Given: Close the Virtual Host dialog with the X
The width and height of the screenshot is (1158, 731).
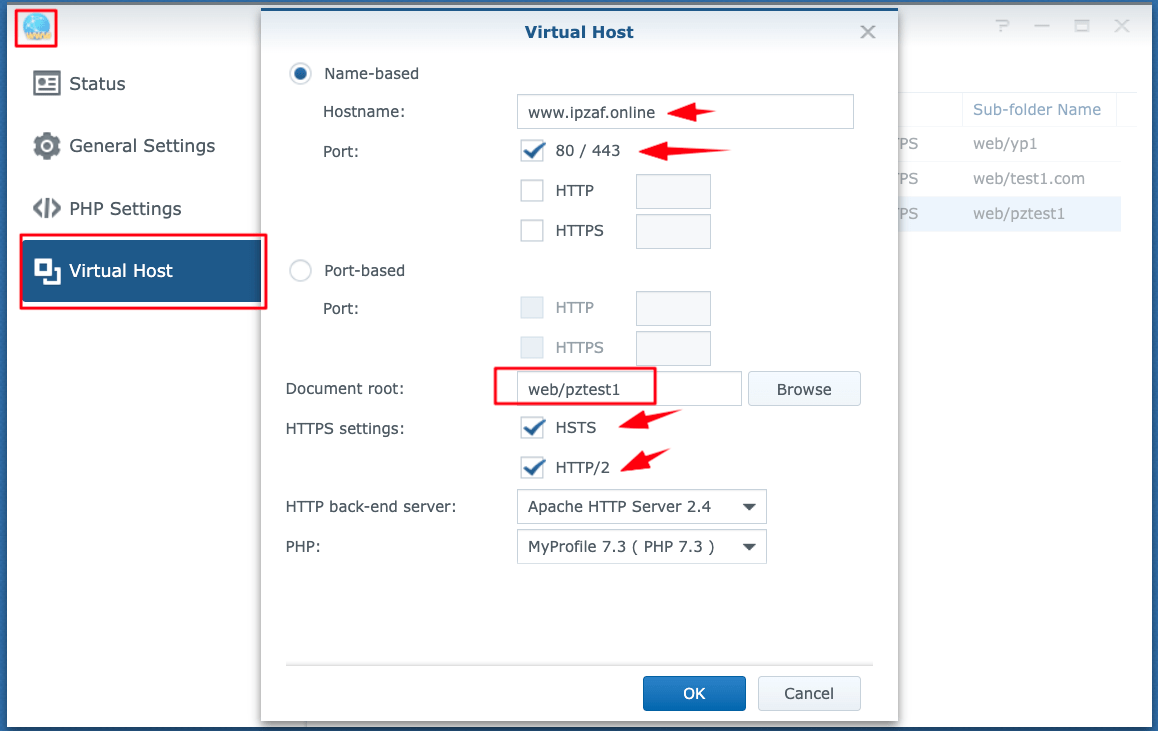Looking at the screenshot, I should (867, 31).
